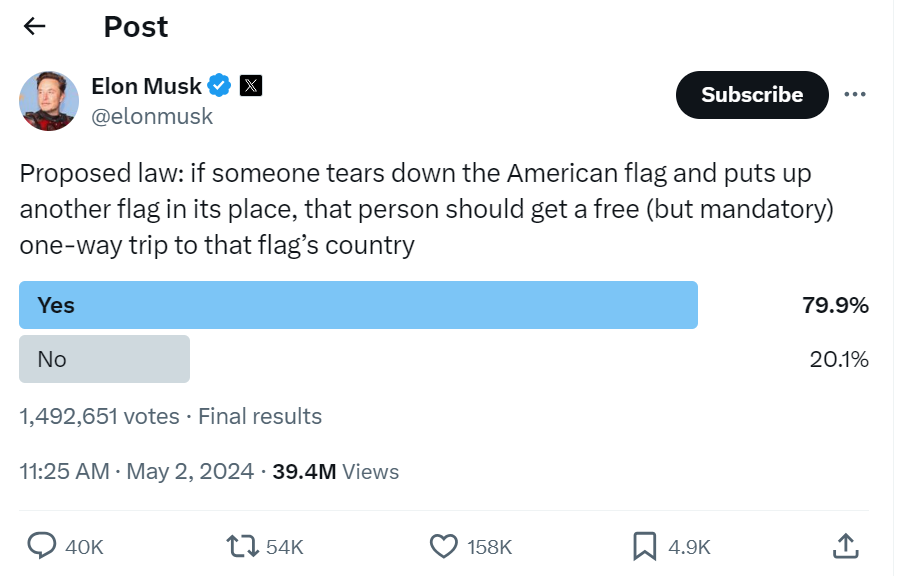Viewport: 909px width, 576px height.
Task: Select the No poll result bar
Action: (x=104, y=359)
